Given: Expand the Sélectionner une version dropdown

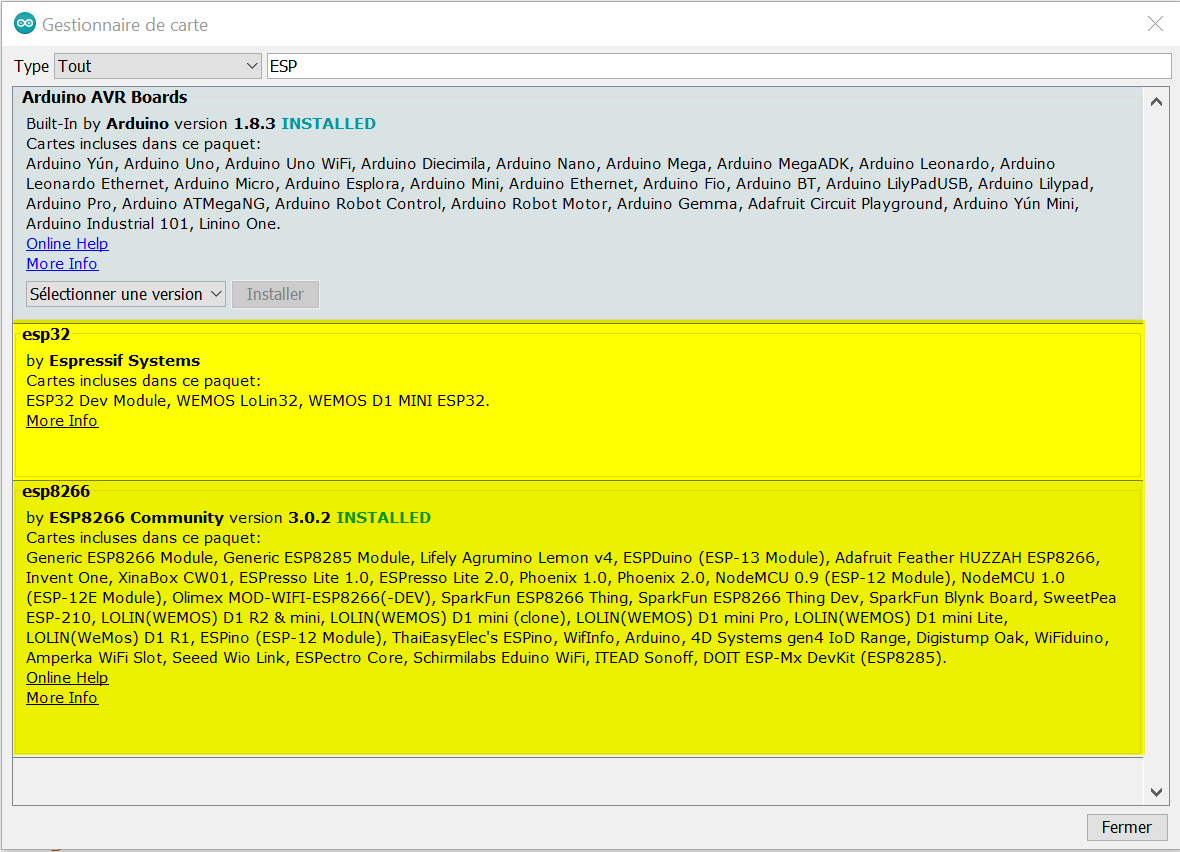Looking at the screenshot, I should [x=126, y=294].
